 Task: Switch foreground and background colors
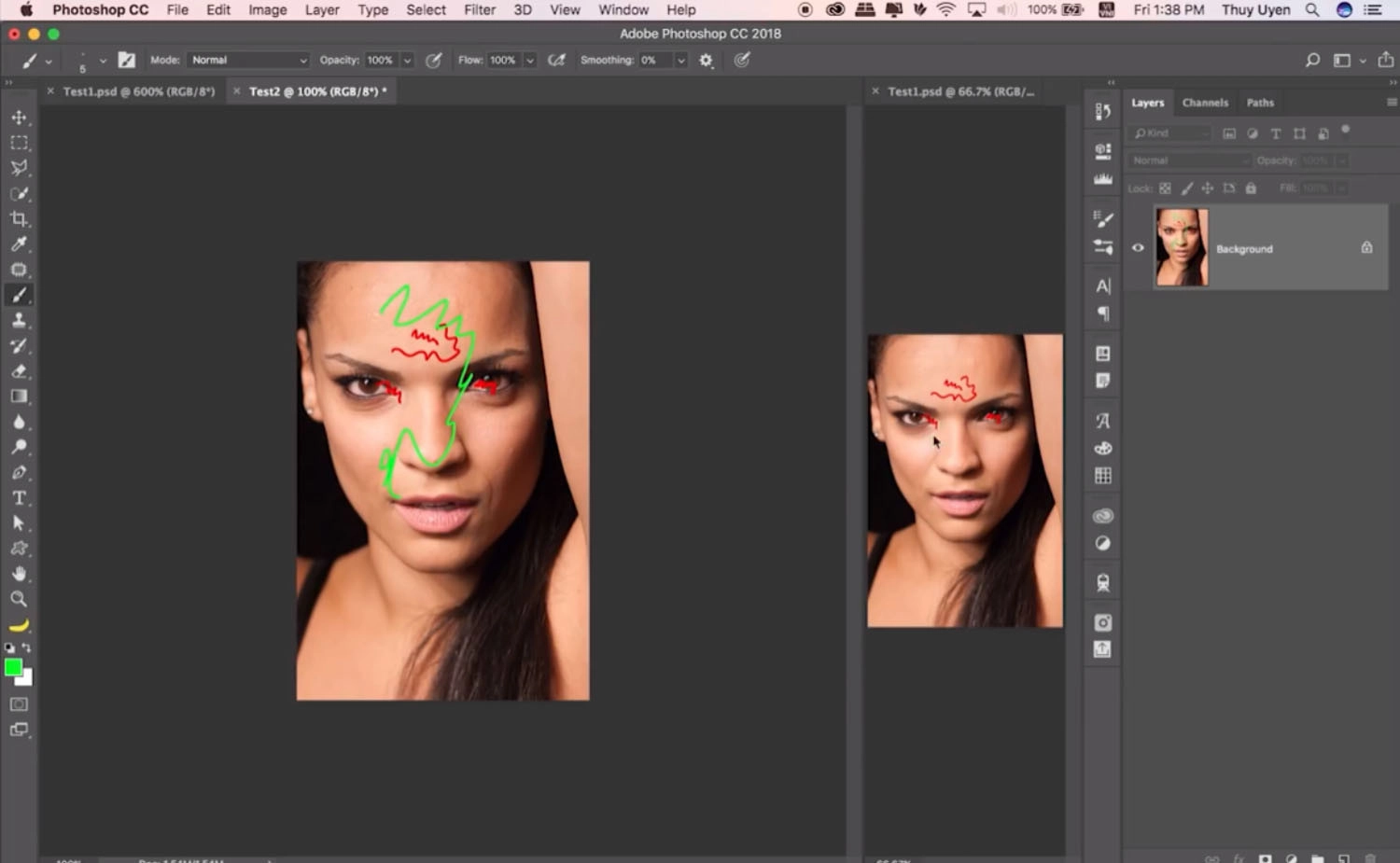[x=27, y=647]
